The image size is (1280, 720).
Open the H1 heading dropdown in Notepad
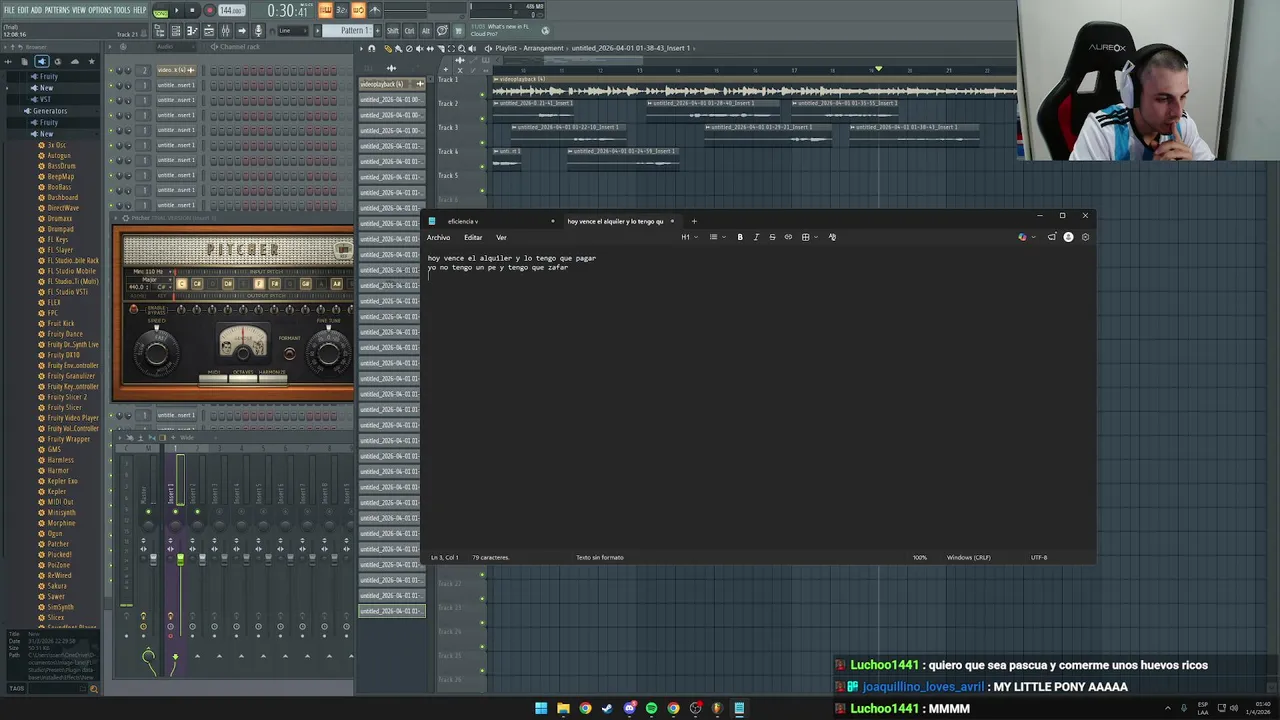click(x=690, y=237)
